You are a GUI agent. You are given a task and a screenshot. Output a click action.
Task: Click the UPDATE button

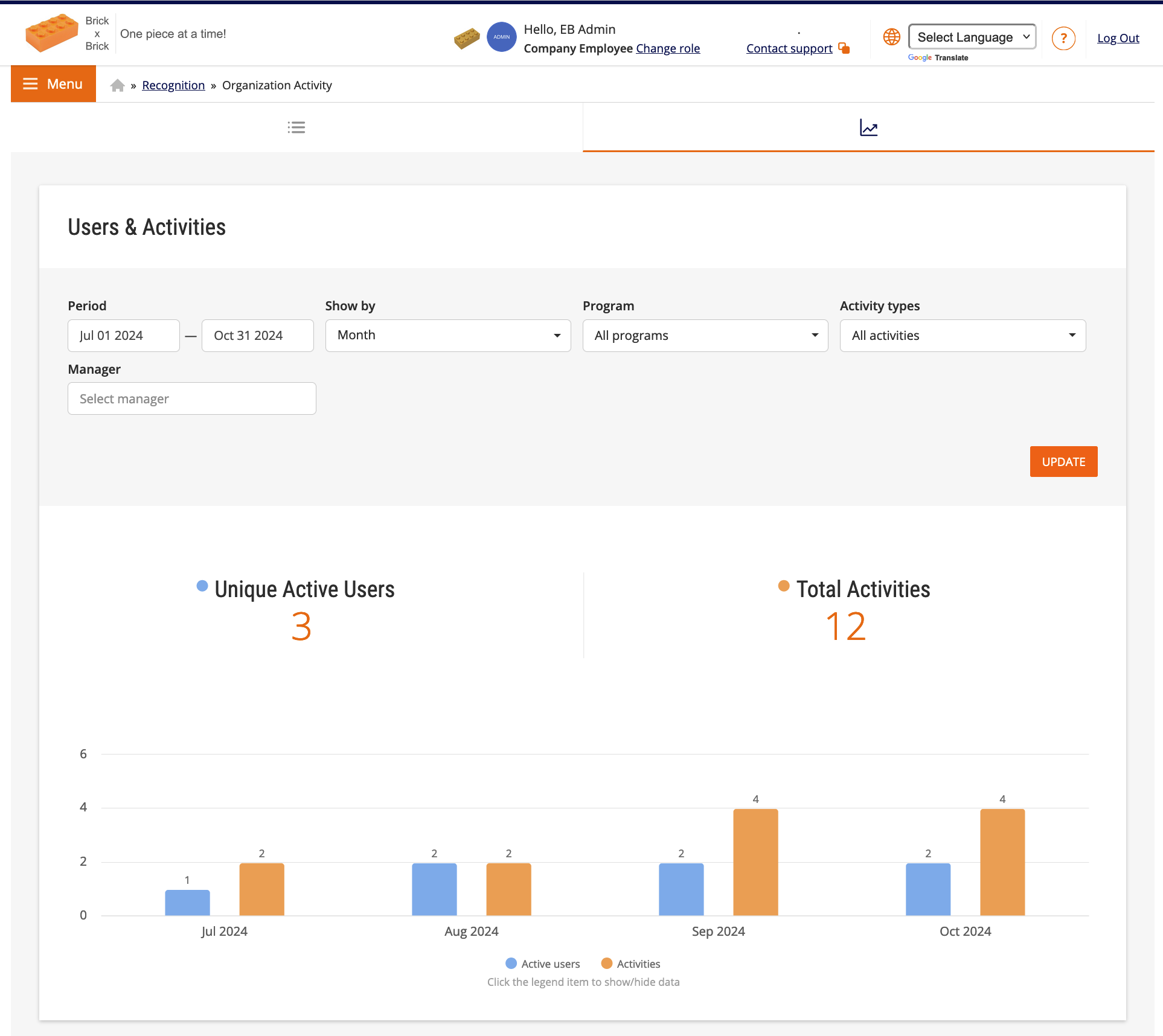pyautogui.click(x=1063, y=462)
